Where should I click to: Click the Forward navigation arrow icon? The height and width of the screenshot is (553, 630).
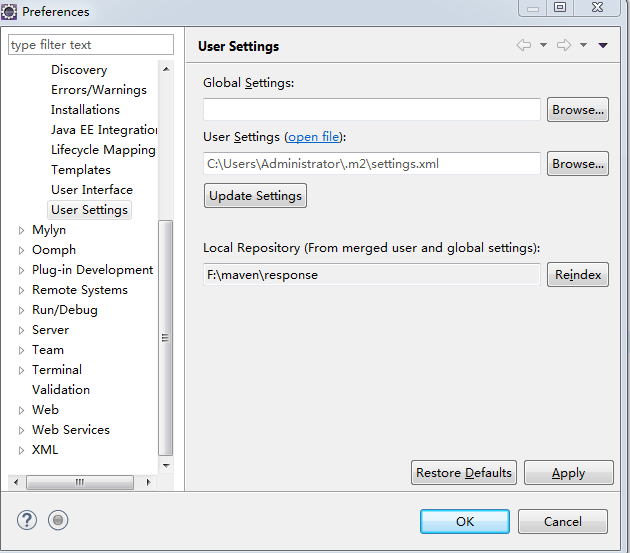[x=564, y=45]
